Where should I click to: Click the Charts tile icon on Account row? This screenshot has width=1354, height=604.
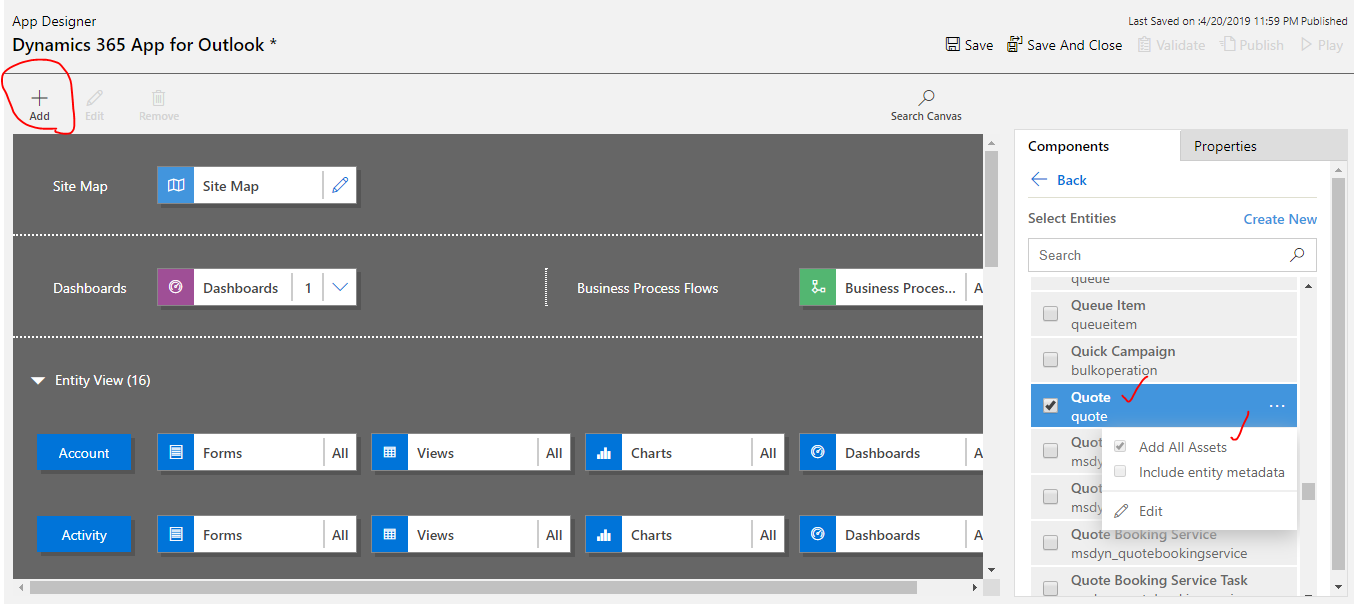(x=603, y=452)
